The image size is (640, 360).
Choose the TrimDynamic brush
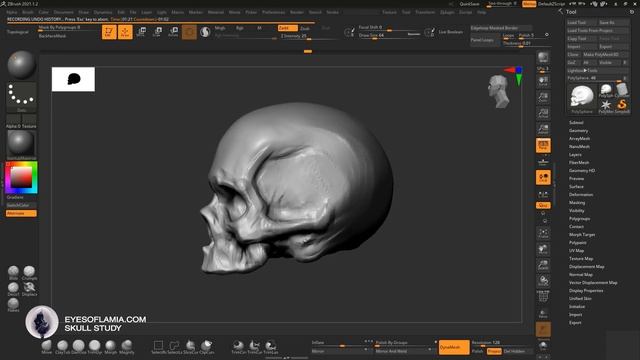tap(95, 347)
